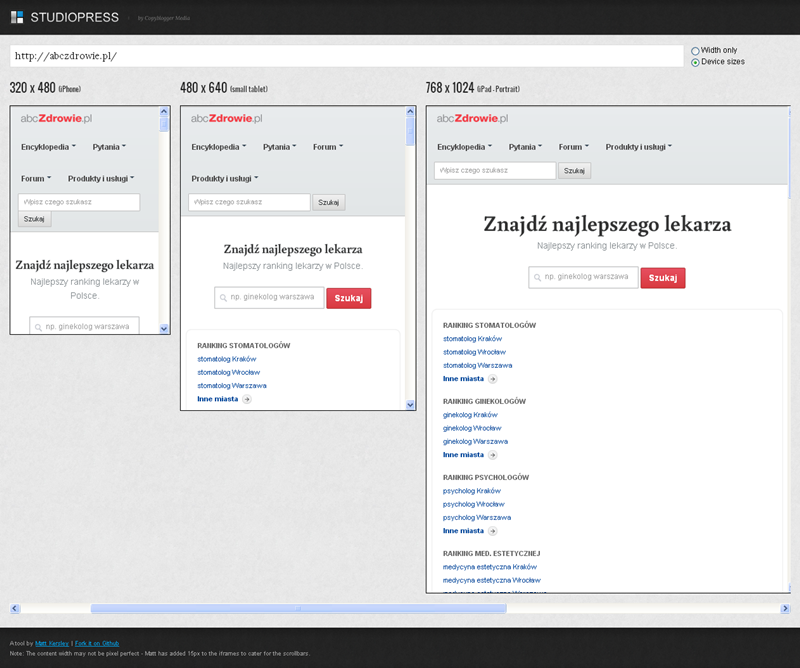Open Forum menu in iPhone preview
The image size is (800, 668).
36,179
